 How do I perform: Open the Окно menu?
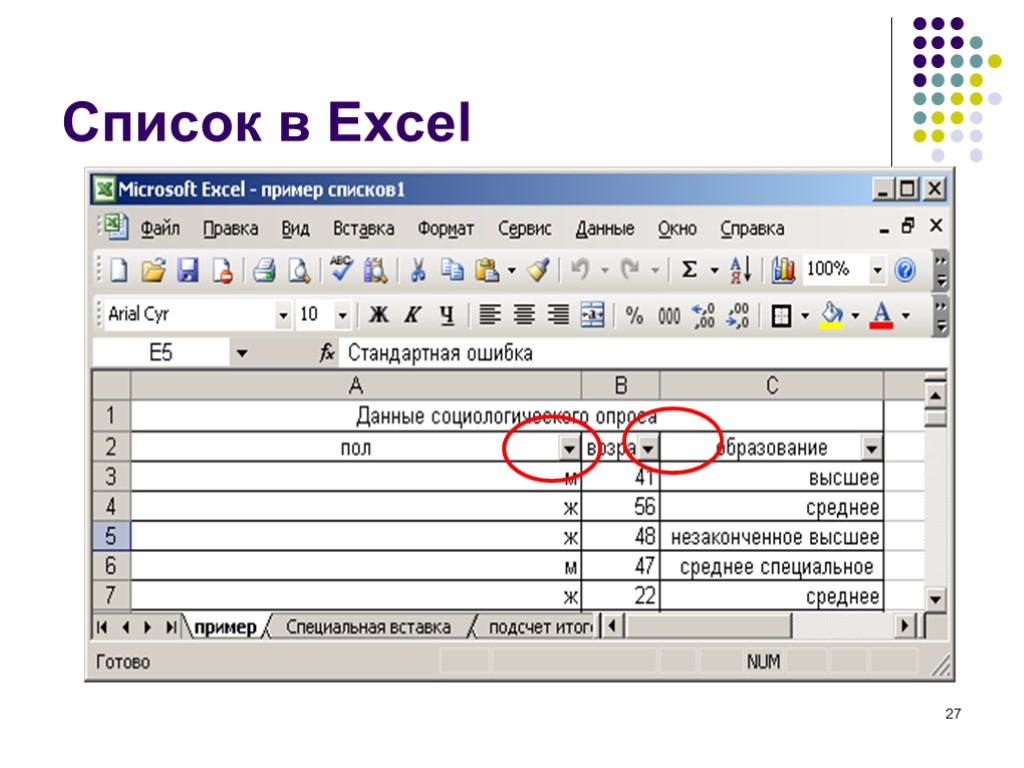click(677, 229)
